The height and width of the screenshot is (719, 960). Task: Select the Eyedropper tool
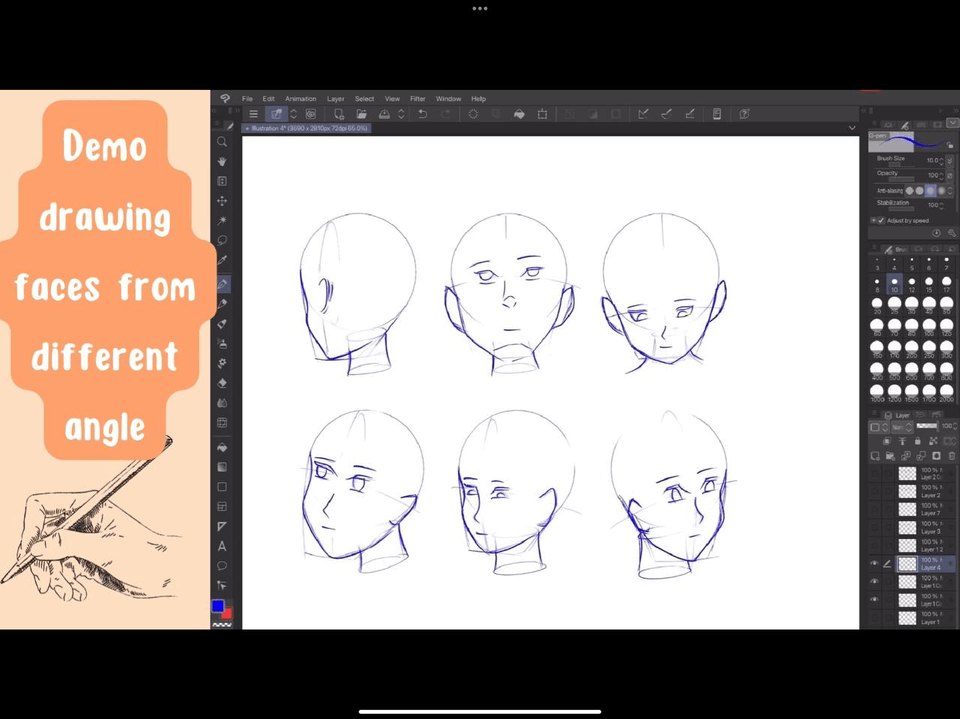222,258
